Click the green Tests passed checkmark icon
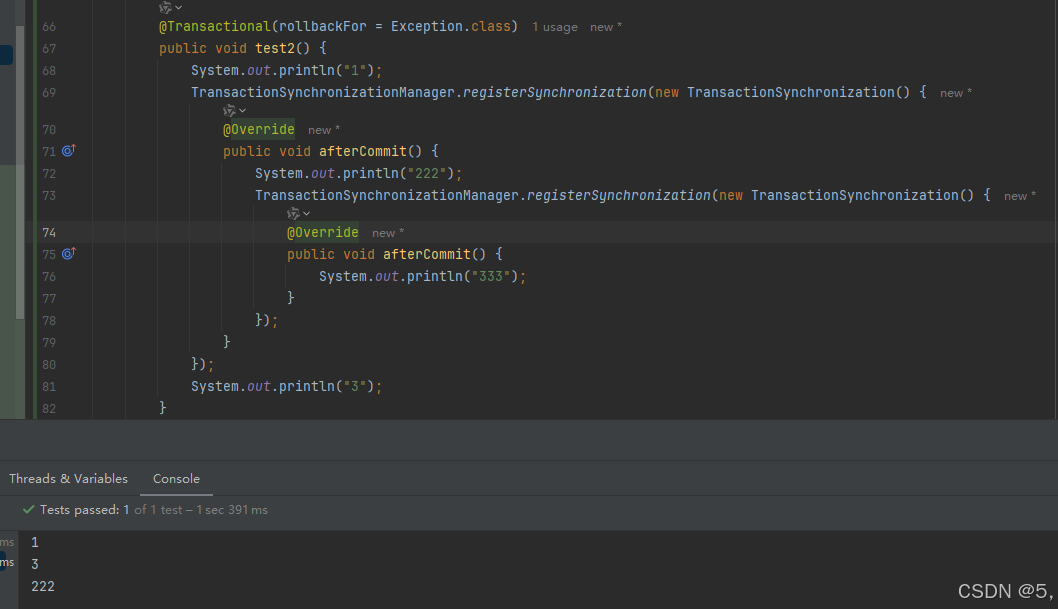This screenshot has height=609, width=1058. pos(27,510)
